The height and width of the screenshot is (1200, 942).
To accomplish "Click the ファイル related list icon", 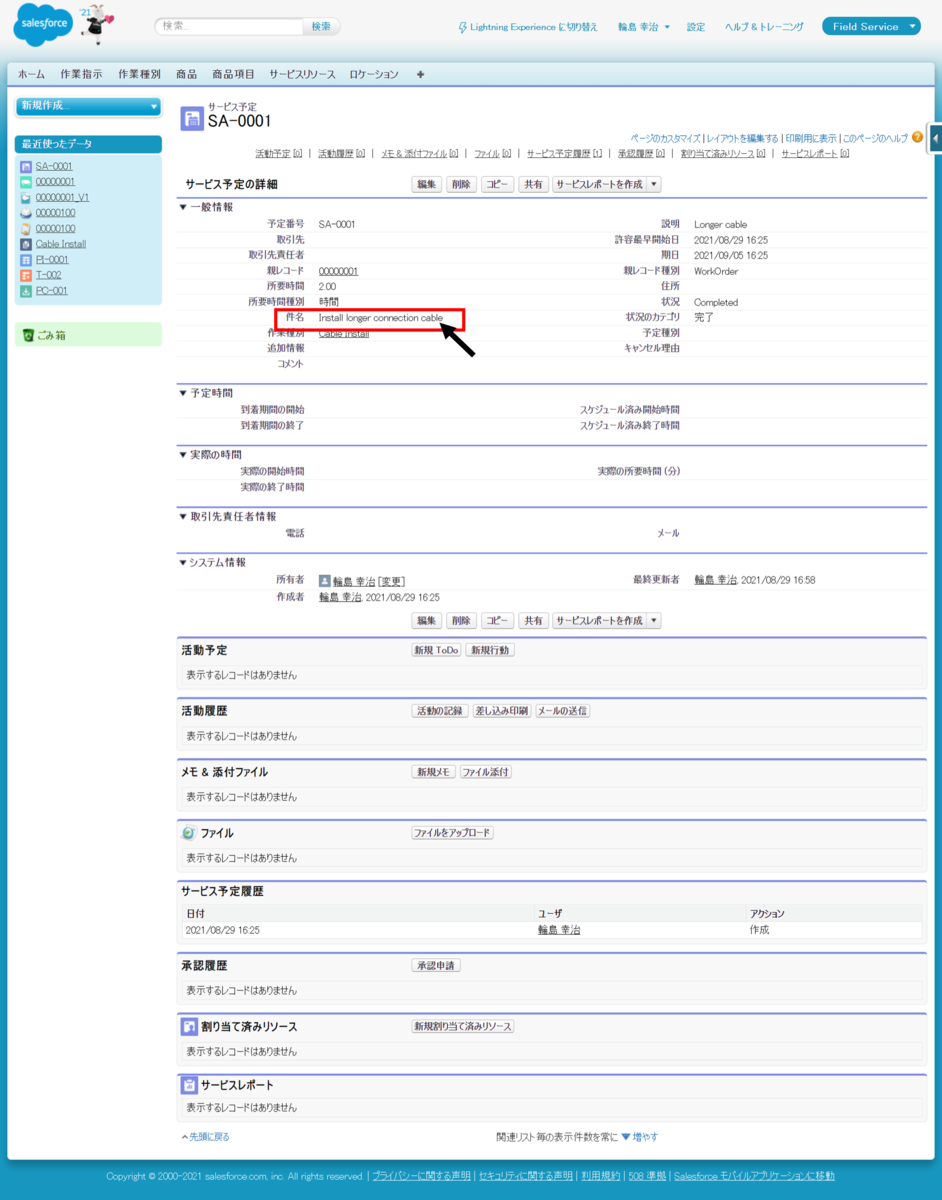I will click(189, 832).
